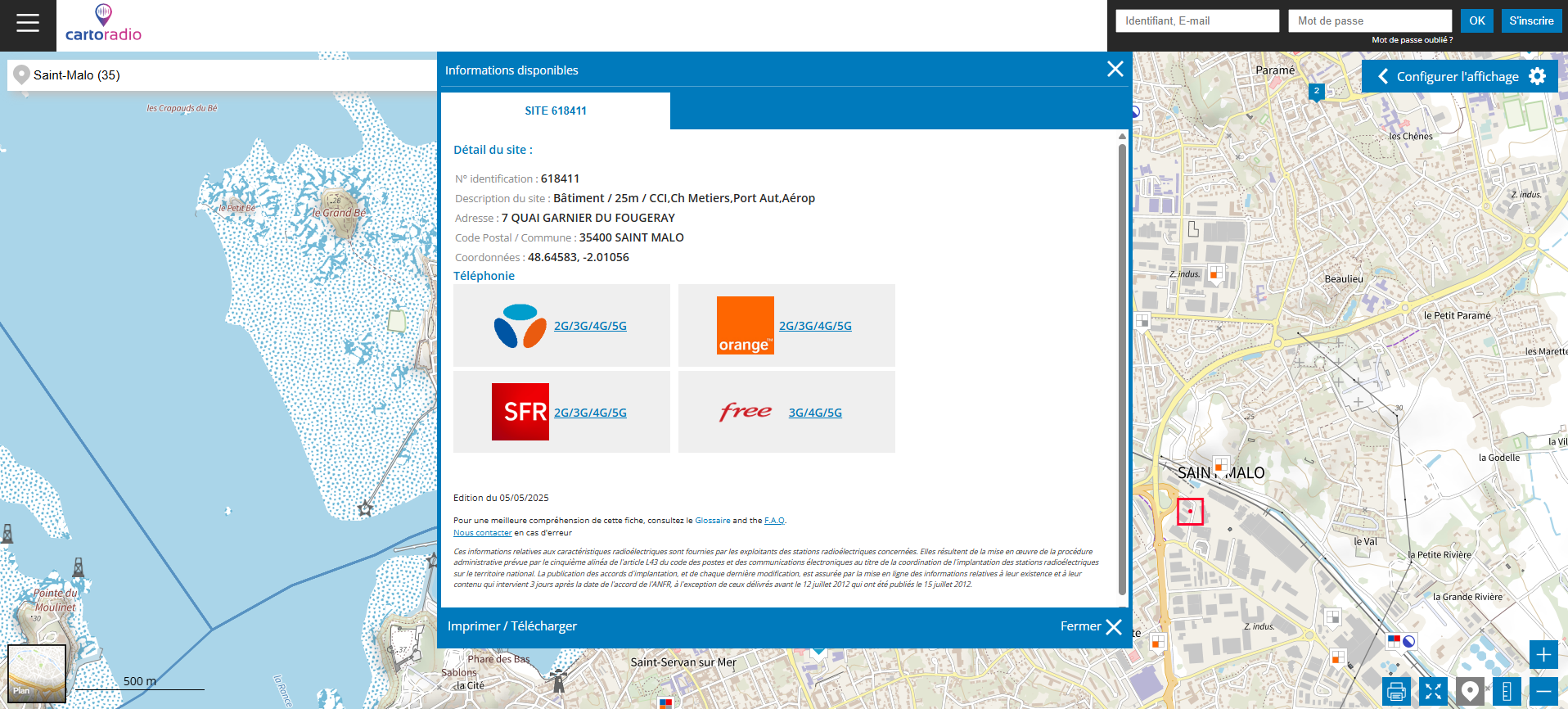Print the map with the printer icon
The height and width of the screenshot is (709, 1568).
(1396, 691)
